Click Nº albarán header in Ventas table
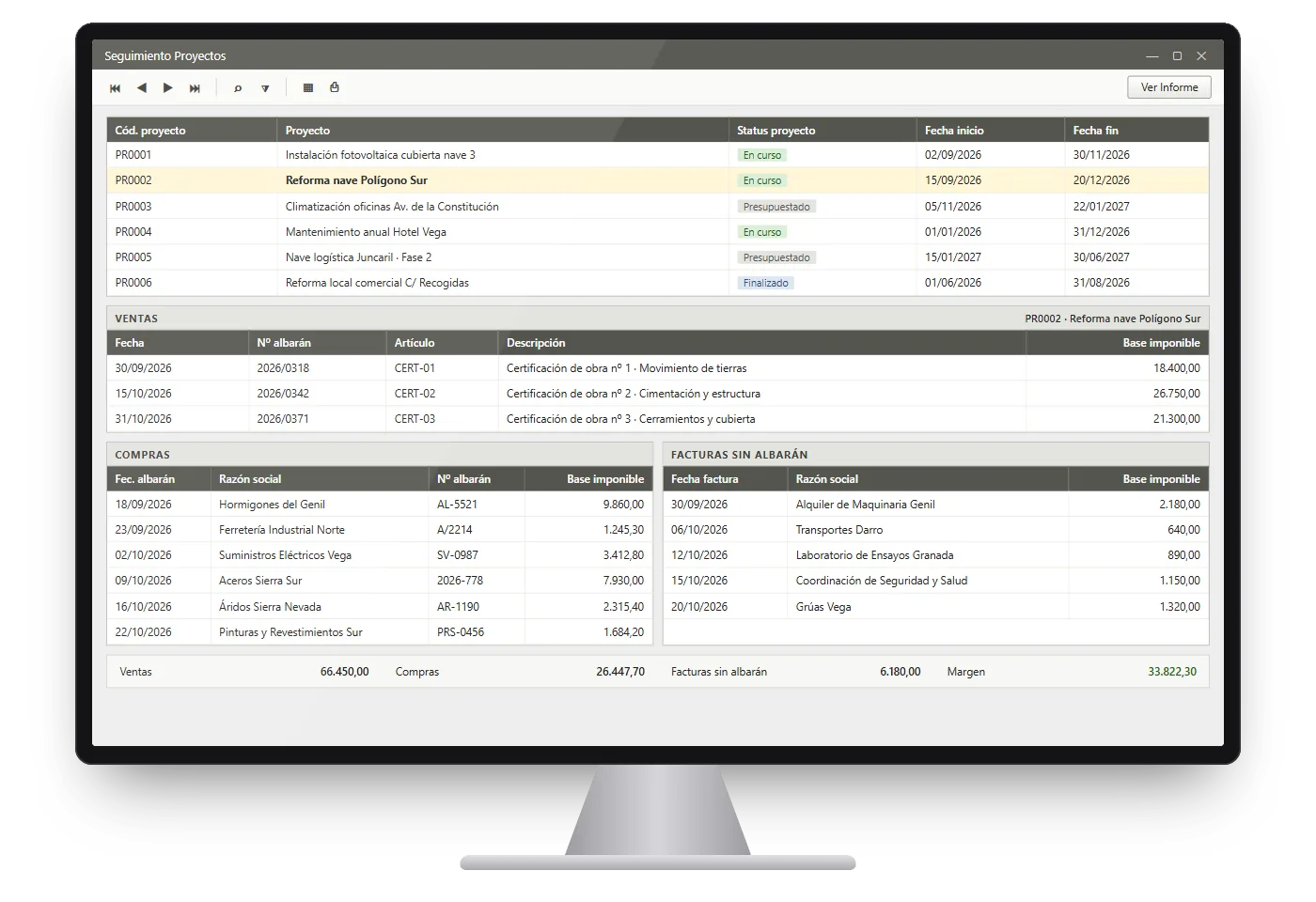 [318, 343]
